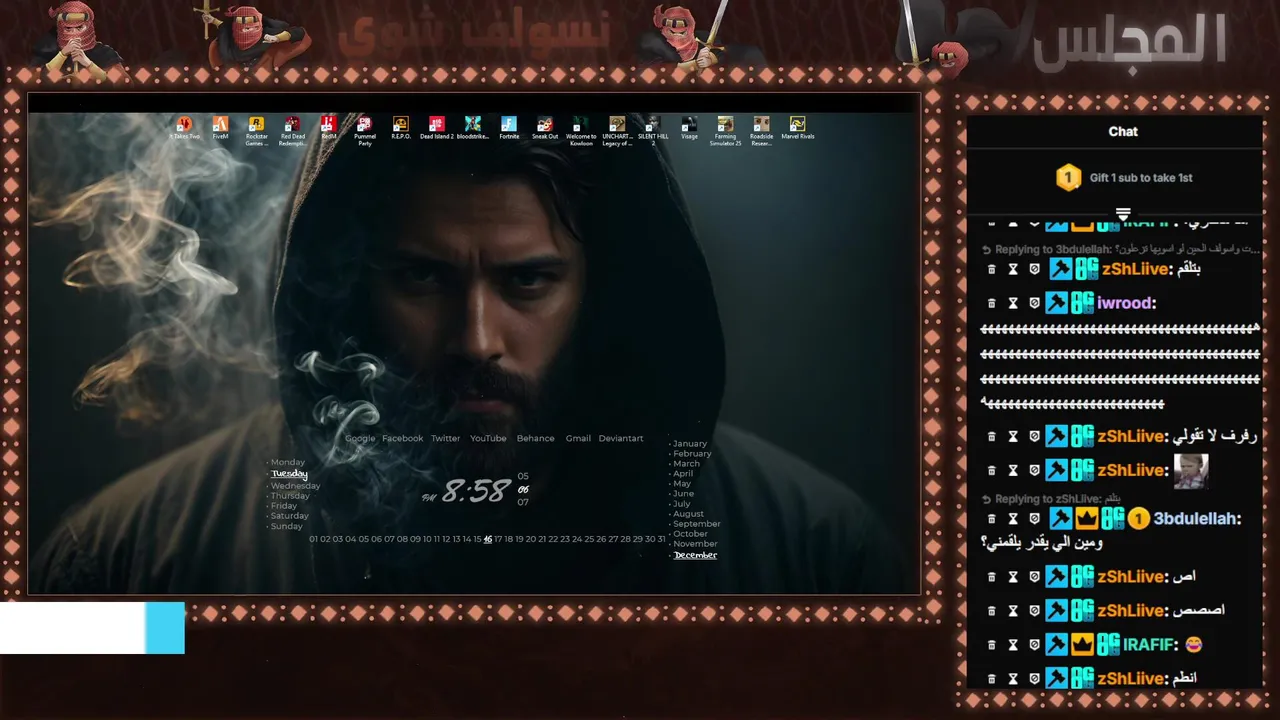Select Sunday in the weekday list

pos(286,526)
